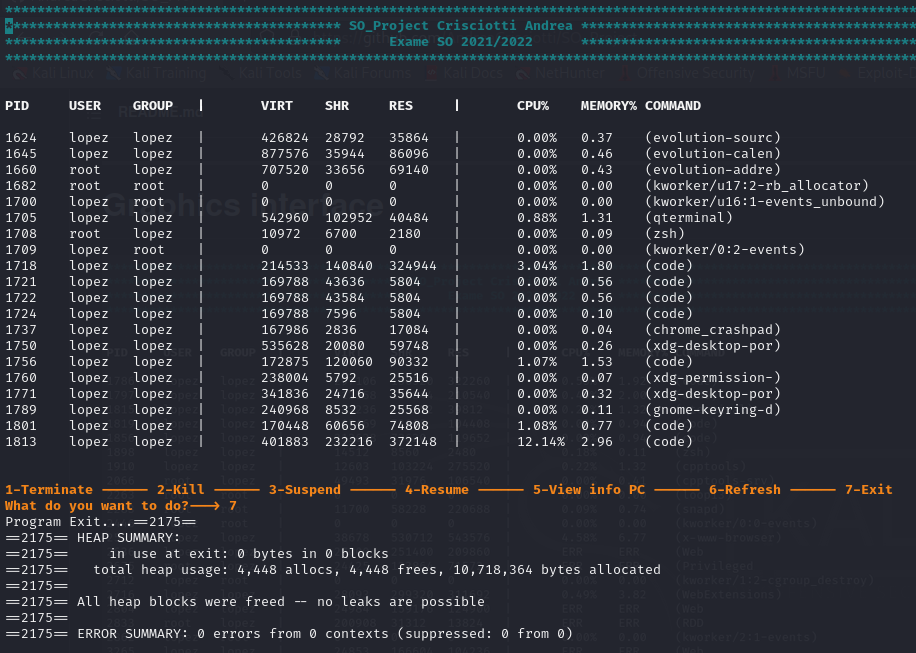Viewport: 916px width, 653px height.
Task: Open the Offensive Security bookmark icon
Action: point(627,73)
